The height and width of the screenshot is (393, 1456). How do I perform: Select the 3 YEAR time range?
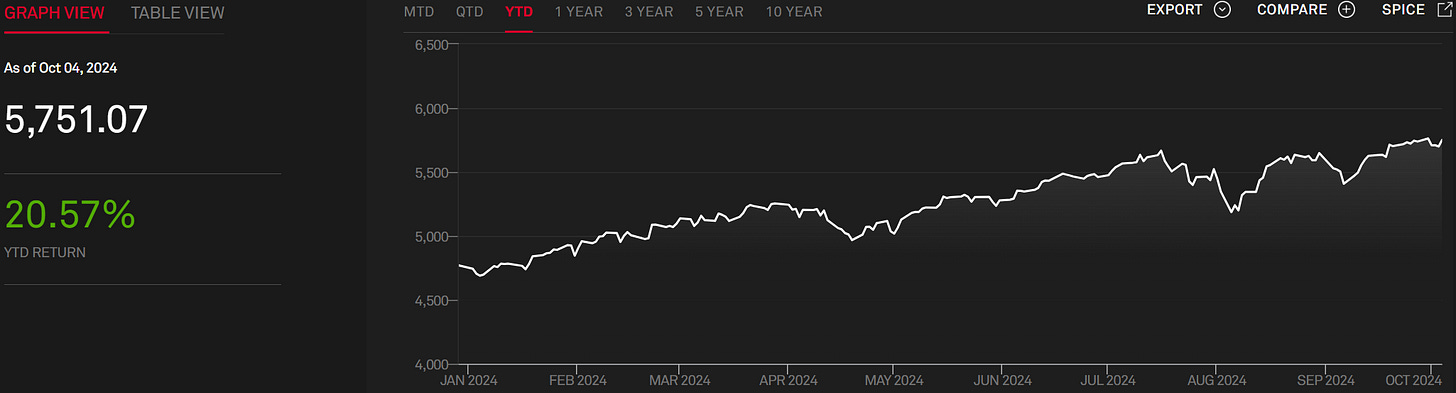tap(649, 11)
